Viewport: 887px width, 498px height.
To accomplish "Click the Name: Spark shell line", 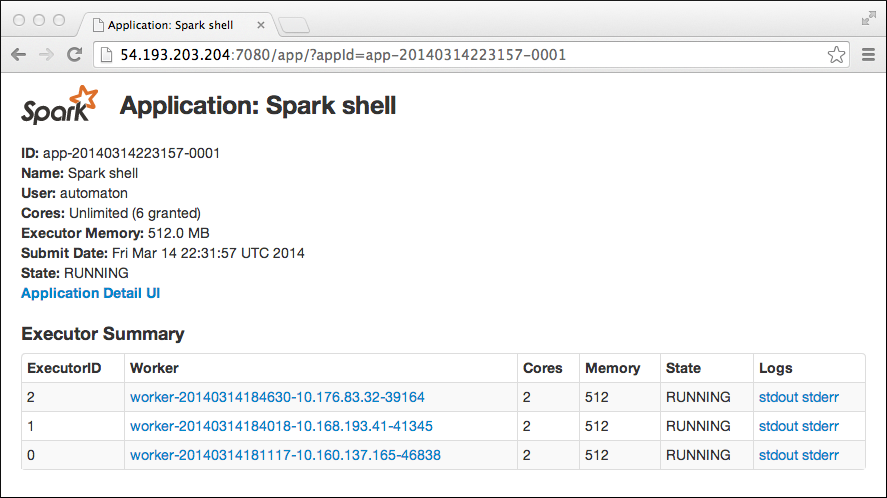I will 80,173.
